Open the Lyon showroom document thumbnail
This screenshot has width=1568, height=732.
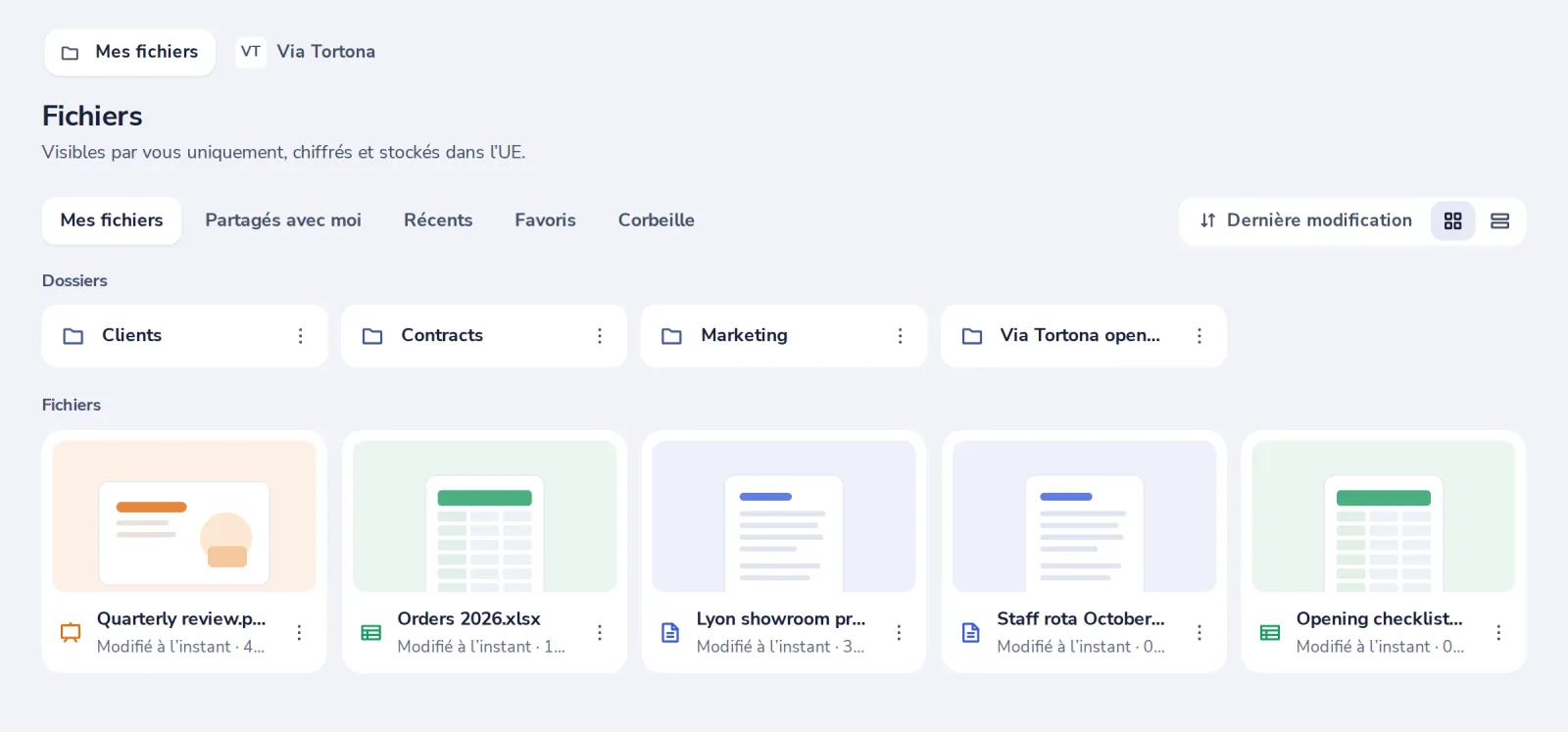(x=784, y=516)
